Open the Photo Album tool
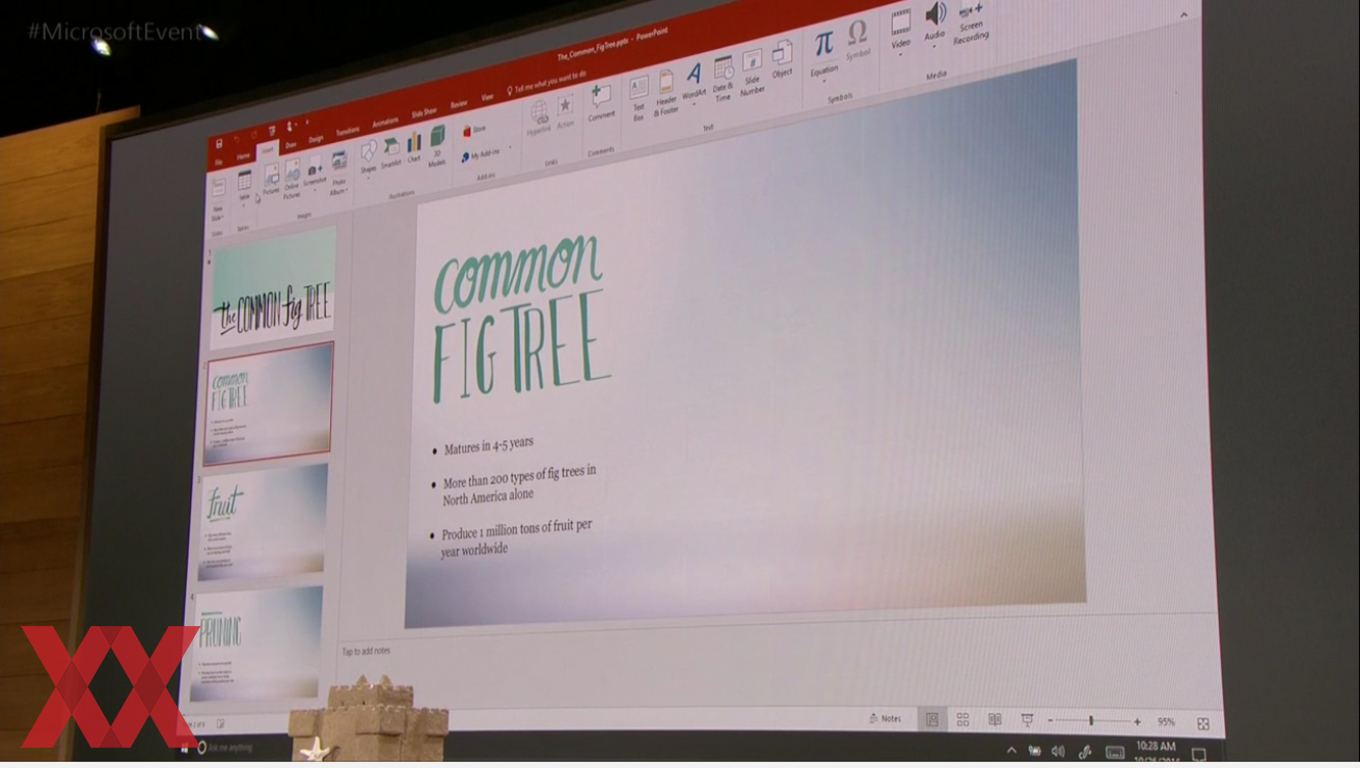Viewport: 1360px width, 768px height. [x=339, y=172]
